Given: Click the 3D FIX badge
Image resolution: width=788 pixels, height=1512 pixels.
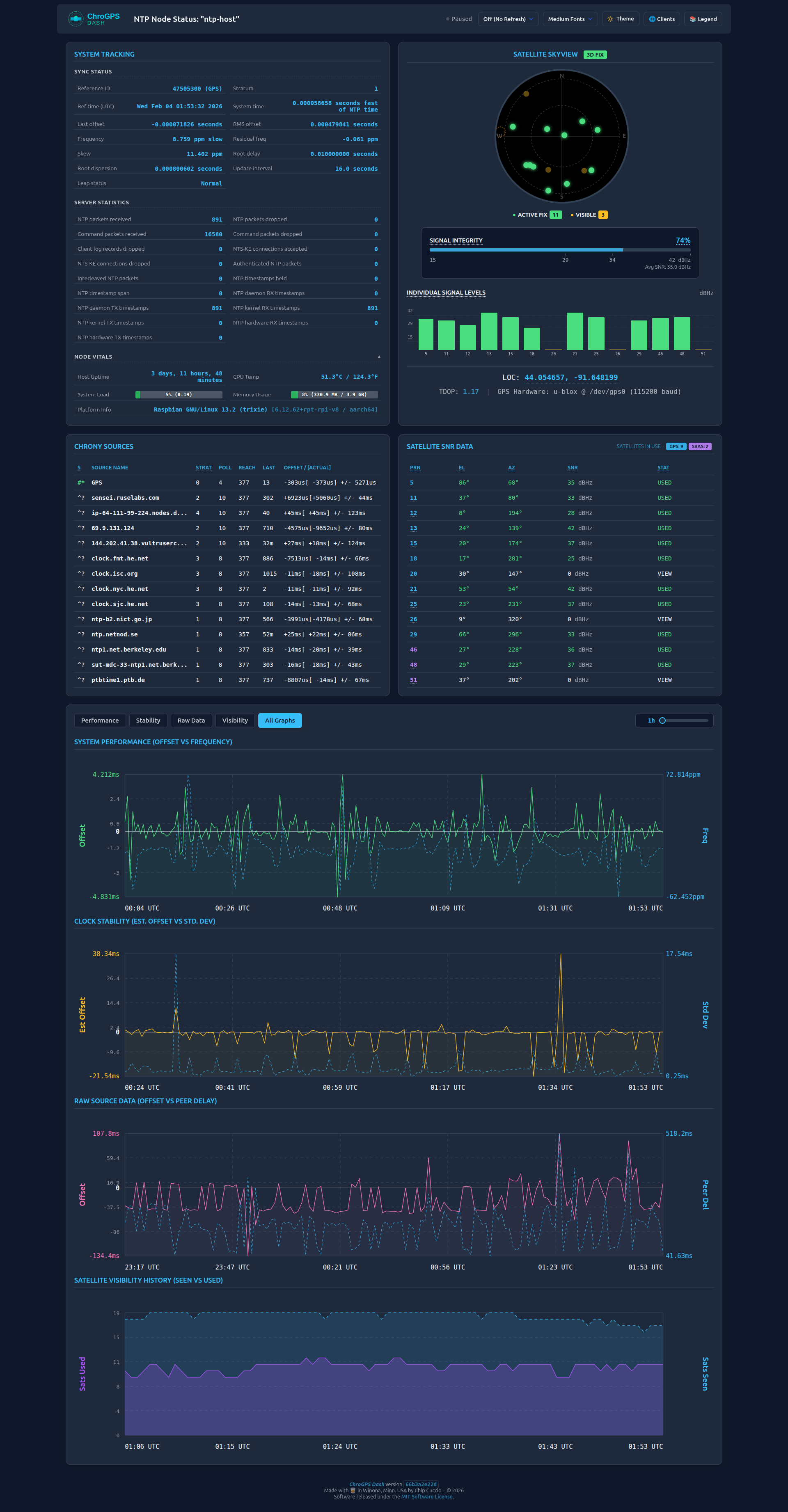Looking at the screenshot, I should click(594, 55).
